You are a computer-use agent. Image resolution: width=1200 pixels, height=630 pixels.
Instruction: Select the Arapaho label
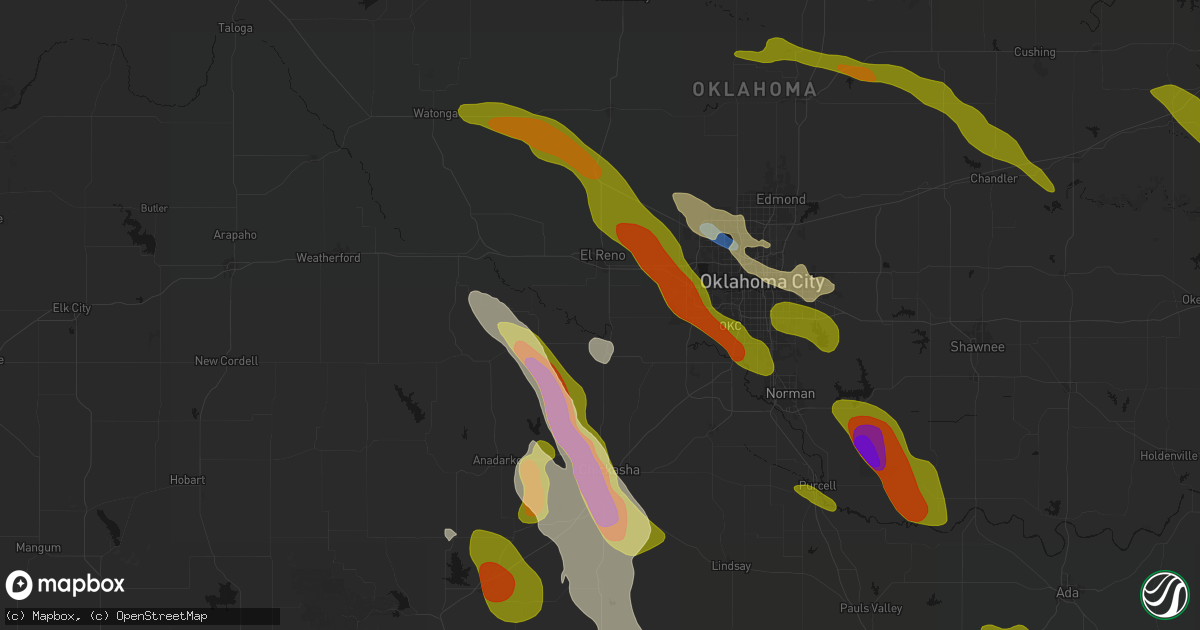[235, 235]
